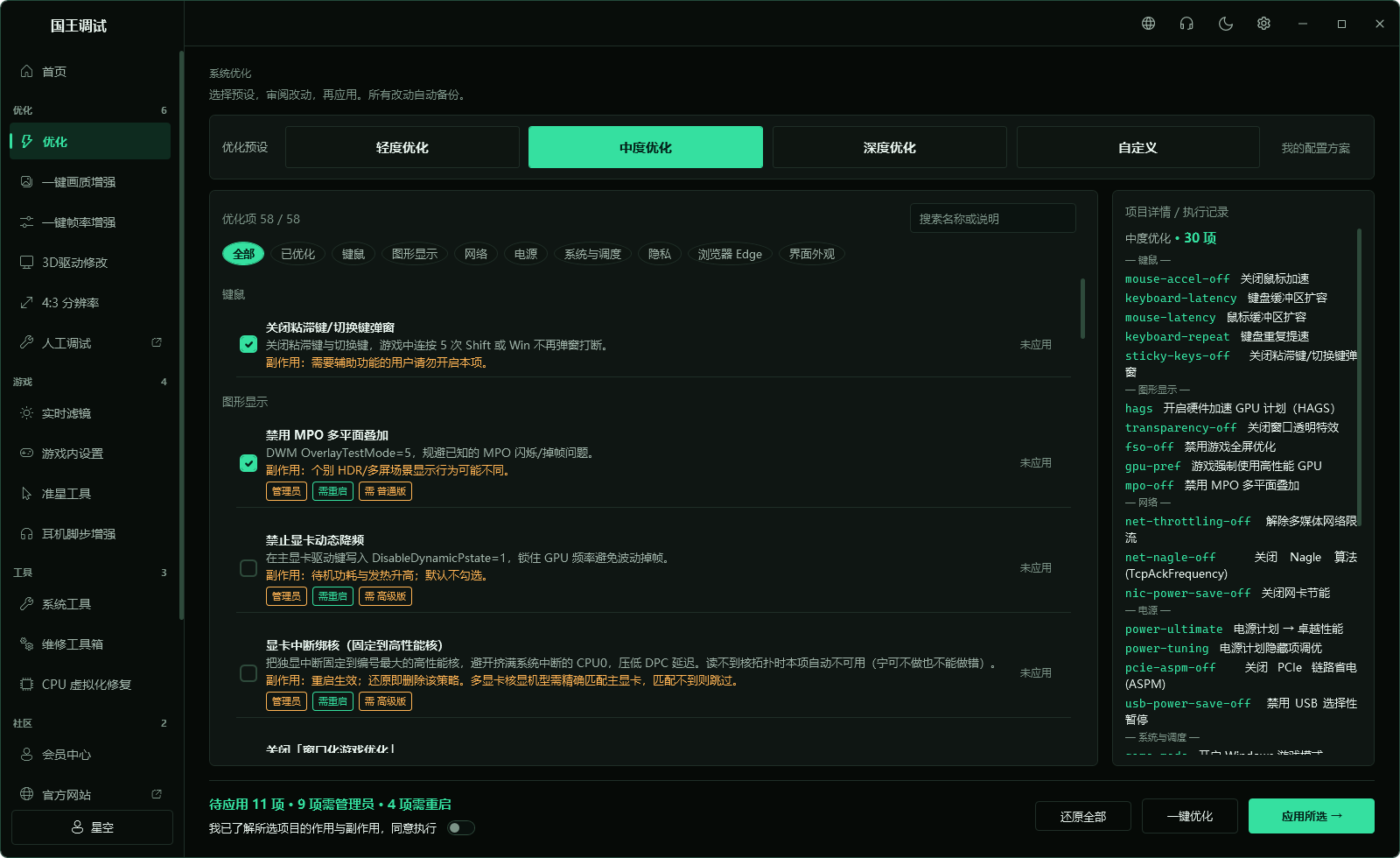Click the headset support icon
Image resolution: width=1400 pixels, height=858 pixels.
click(x=1186, y=24)
